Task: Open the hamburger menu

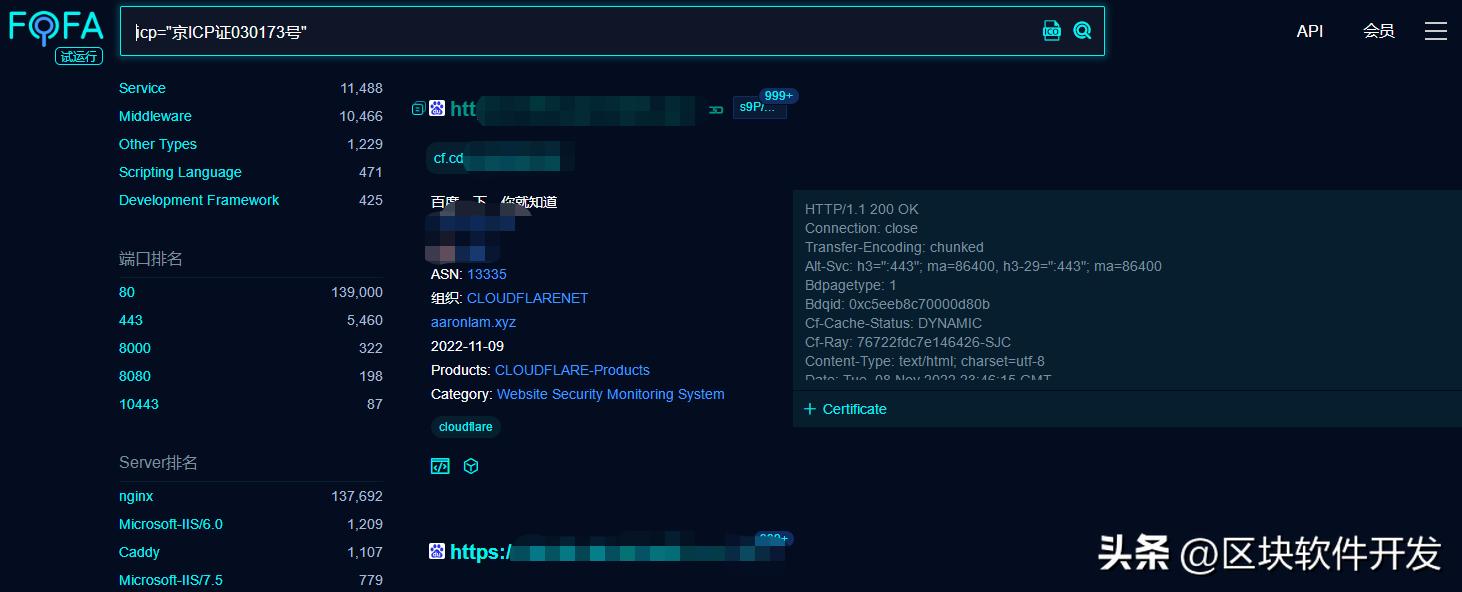Action: point(1436,31)
